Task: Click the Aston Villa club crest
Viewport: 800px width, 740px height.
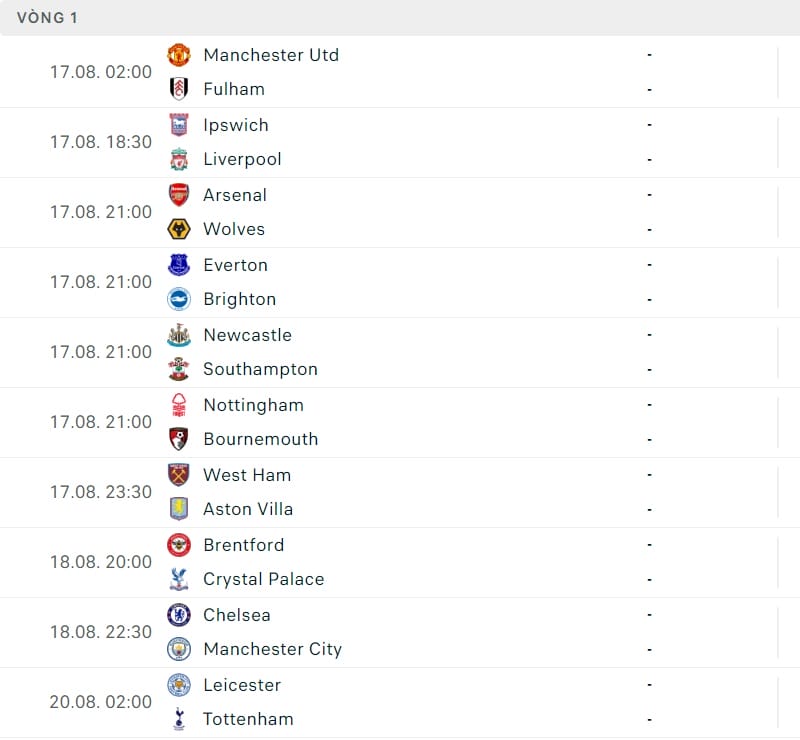Action: click(179, 509)
